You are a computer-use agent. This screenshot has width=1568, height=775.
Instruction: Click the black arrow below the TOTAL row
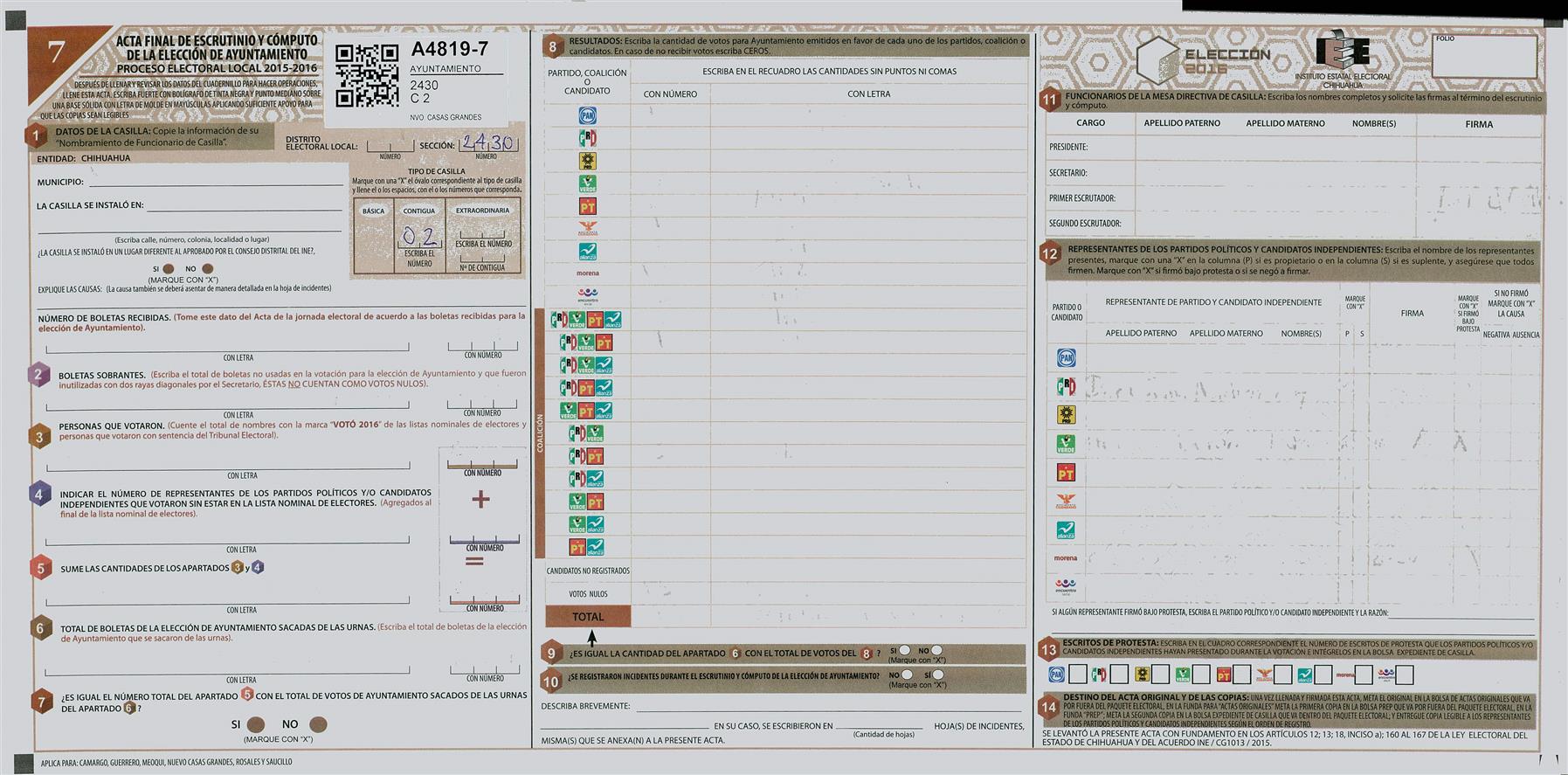[591, 638]
